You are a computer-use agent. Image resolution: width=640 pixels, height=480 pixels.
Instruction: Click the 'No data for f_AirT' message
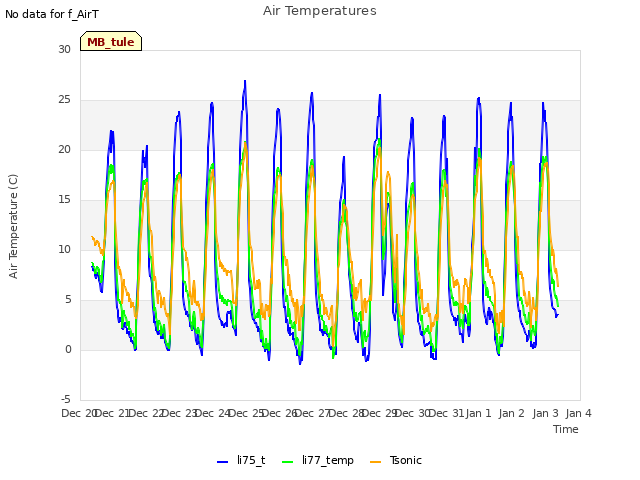(x=52, y=14)
